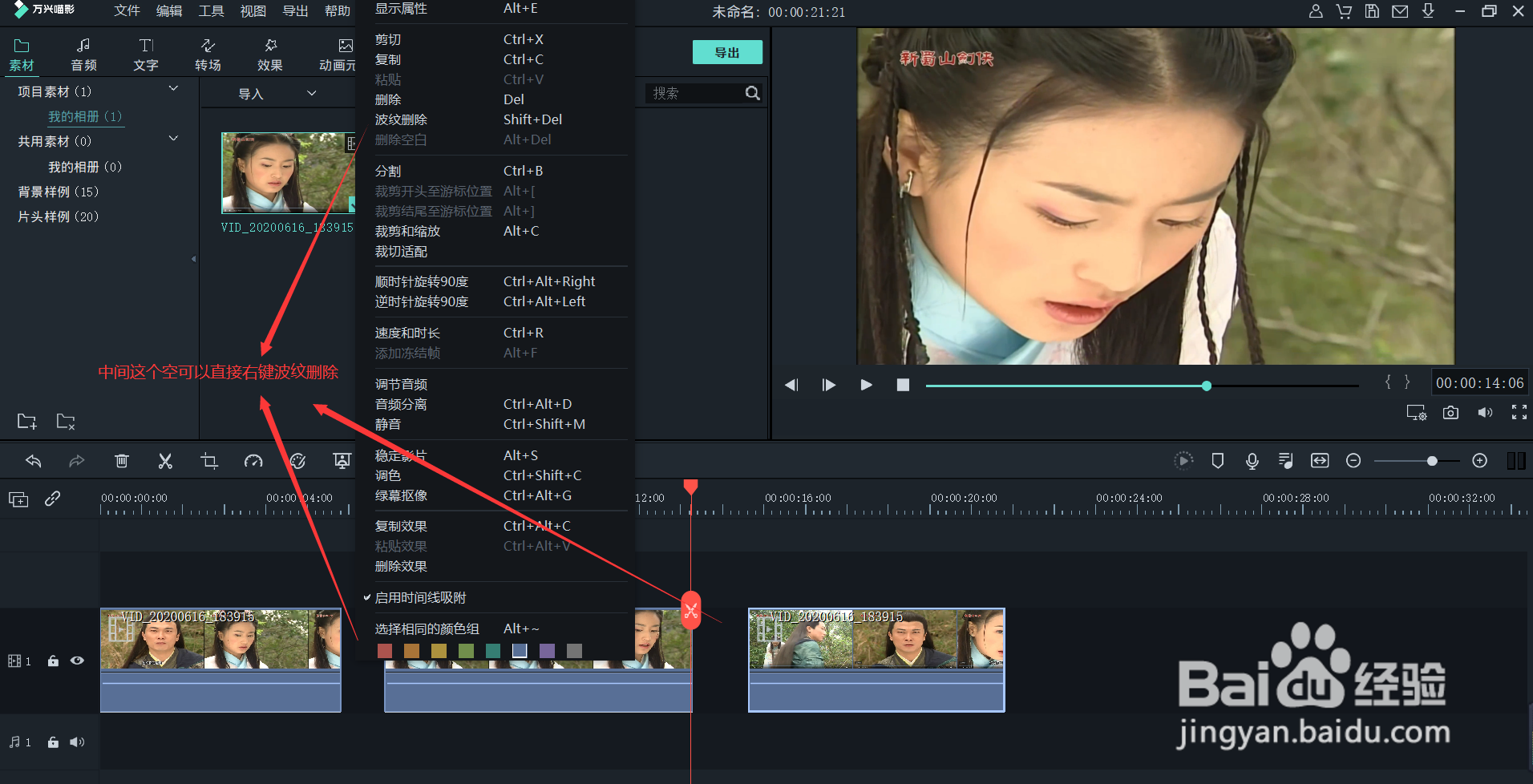This screenshot has height=784, width=1533.
Task: Select 片头样例 (20) in the library
Action: point(59,216)
